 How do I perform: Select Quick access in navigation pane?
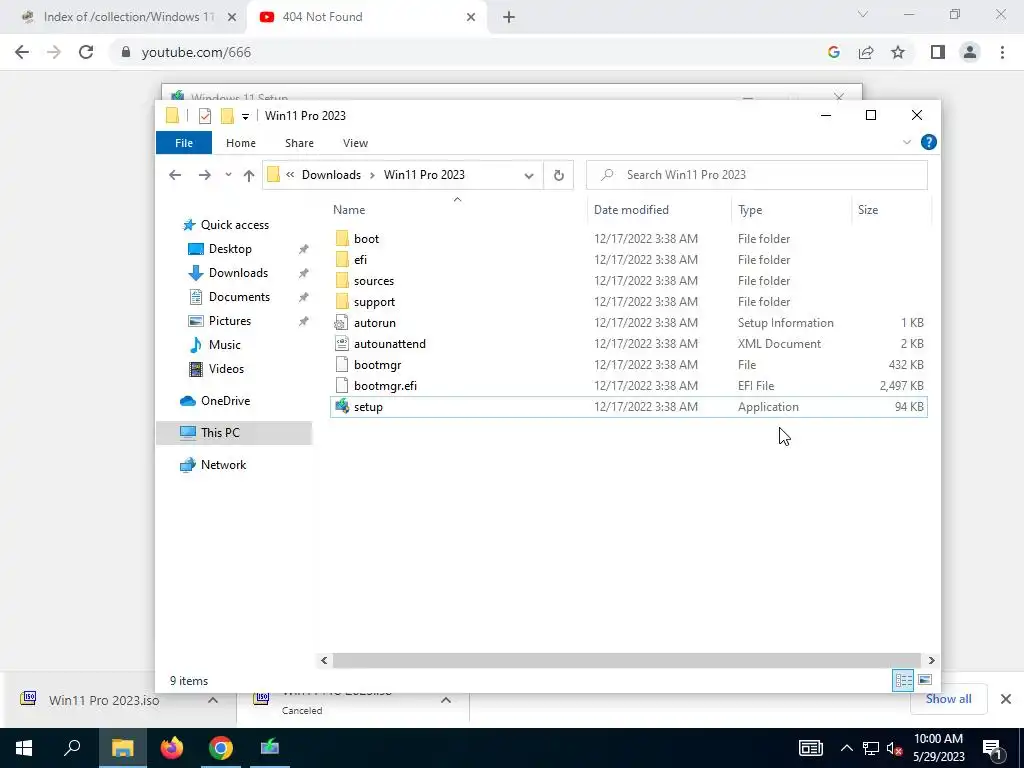click(x=234, y=225)
